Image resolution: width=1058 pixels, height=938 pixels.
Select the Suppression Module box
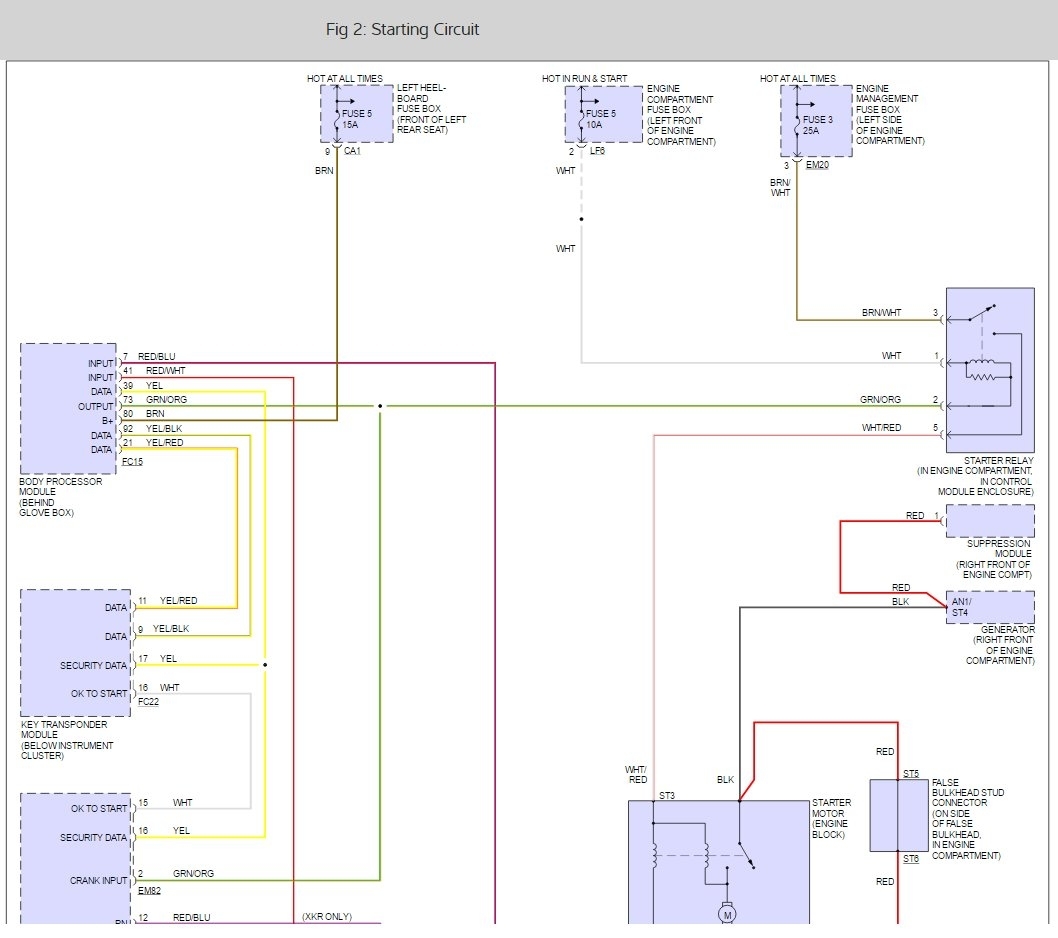click(990, 520)
